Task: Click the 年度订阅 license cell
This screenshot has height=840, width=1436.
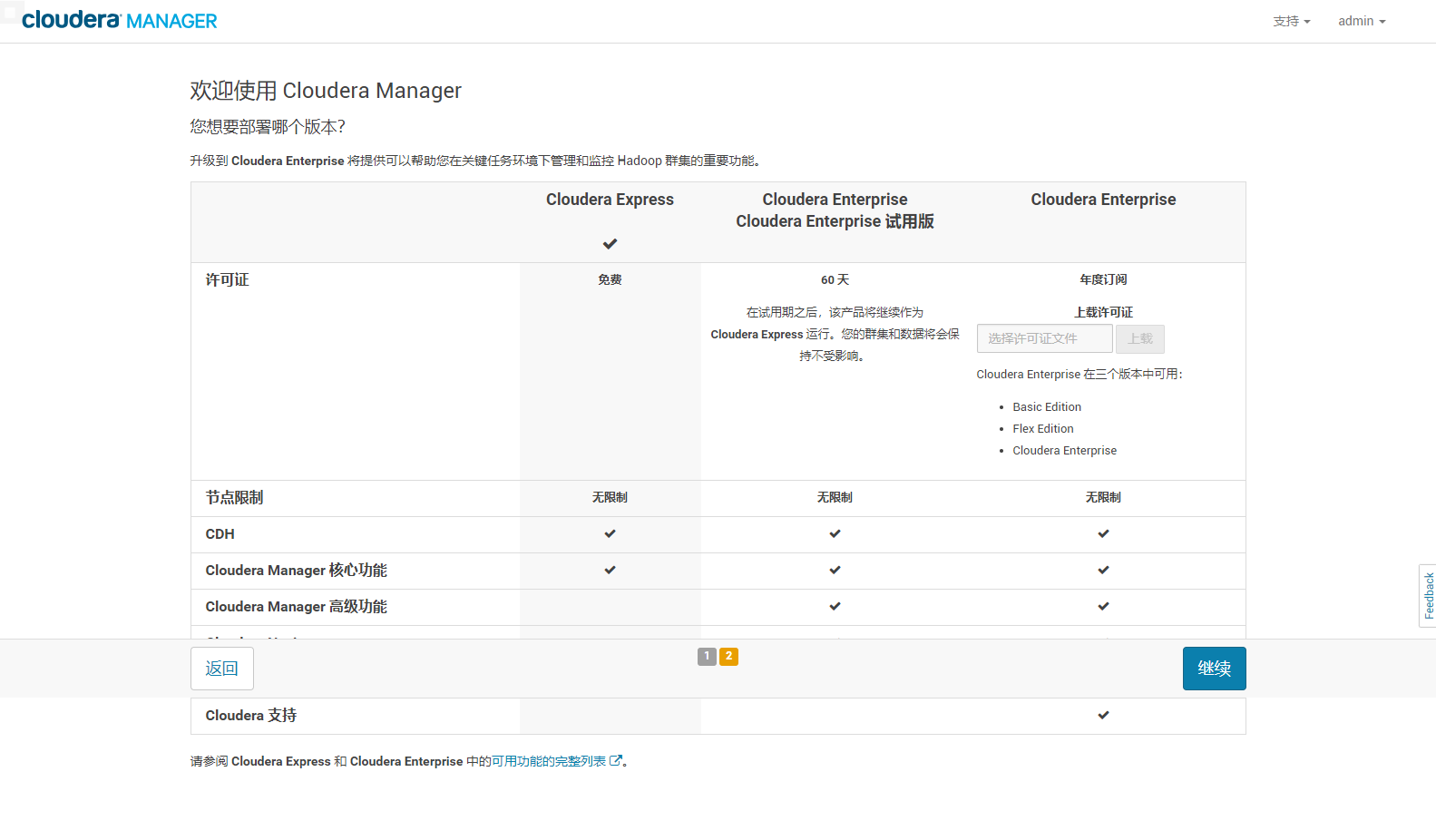Action: pos(1103,279)
